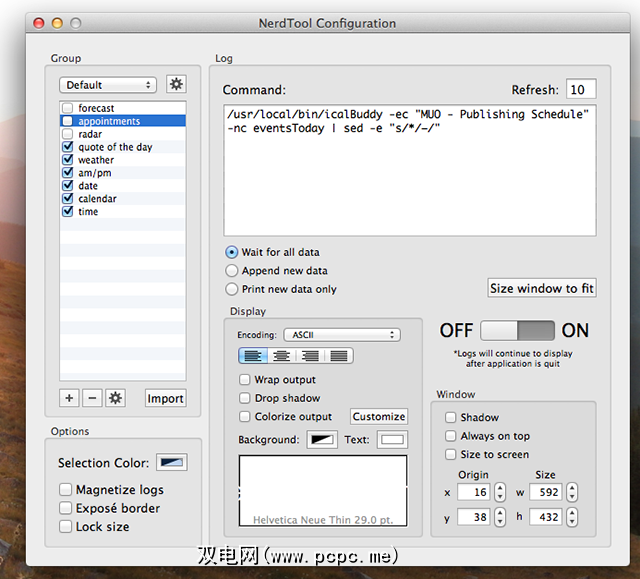The height and width of the screenshot is (579, 640).
Task: Click the Import button
Action: [165, 398]
